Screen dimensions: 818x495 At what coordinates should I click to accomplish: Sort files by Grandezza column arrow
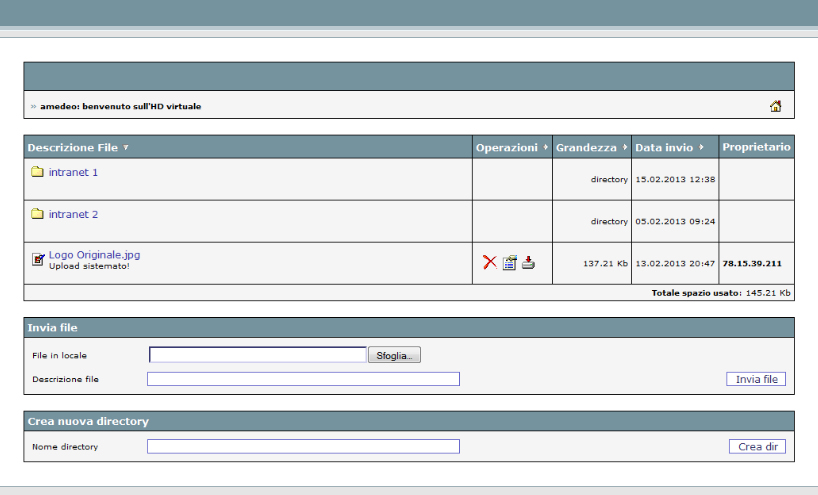coord(625,148)
